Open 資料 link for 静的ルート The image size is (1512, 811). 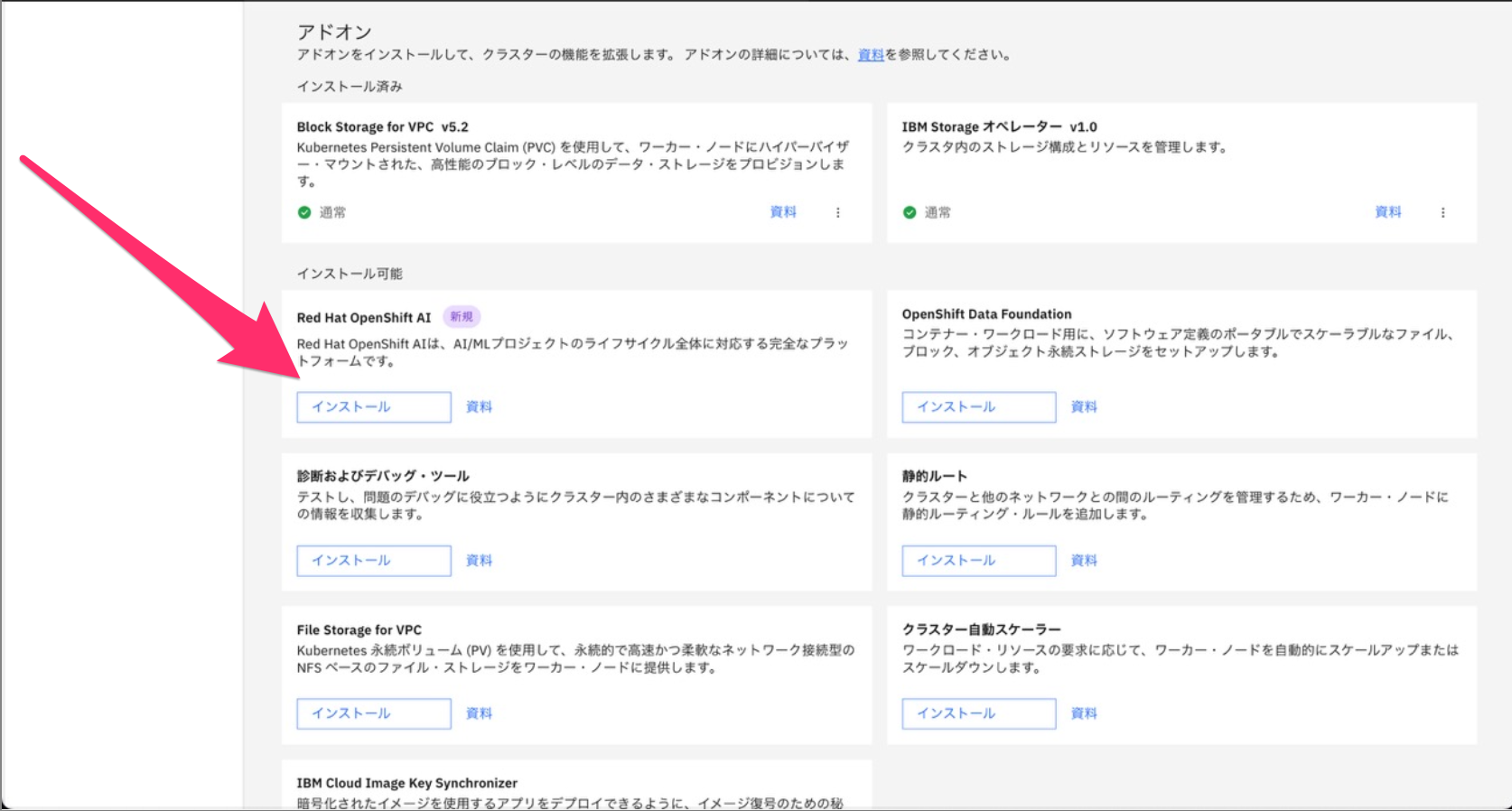(1084, 561)
